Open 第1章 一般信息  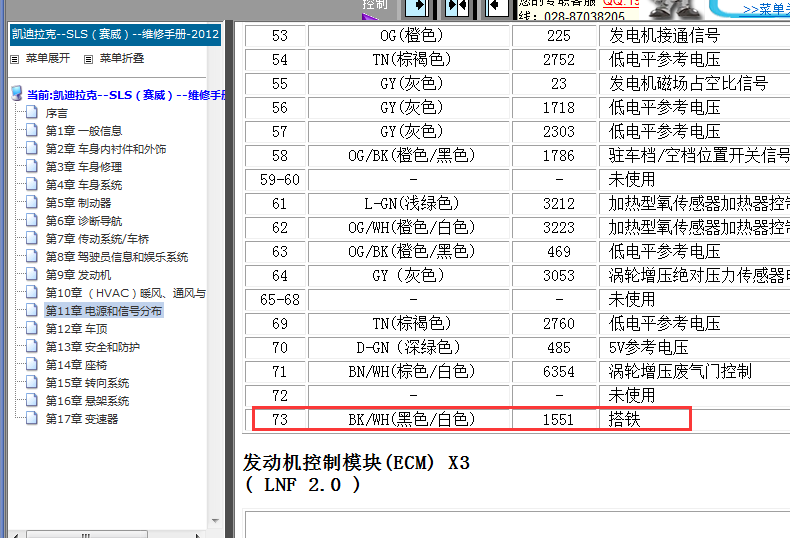coord(84,131)
